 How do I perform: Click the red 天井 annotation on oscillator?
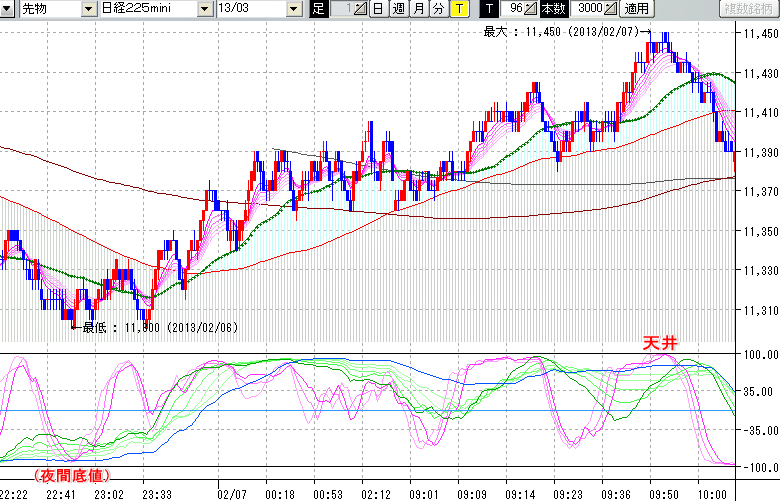tap(660, 343)
